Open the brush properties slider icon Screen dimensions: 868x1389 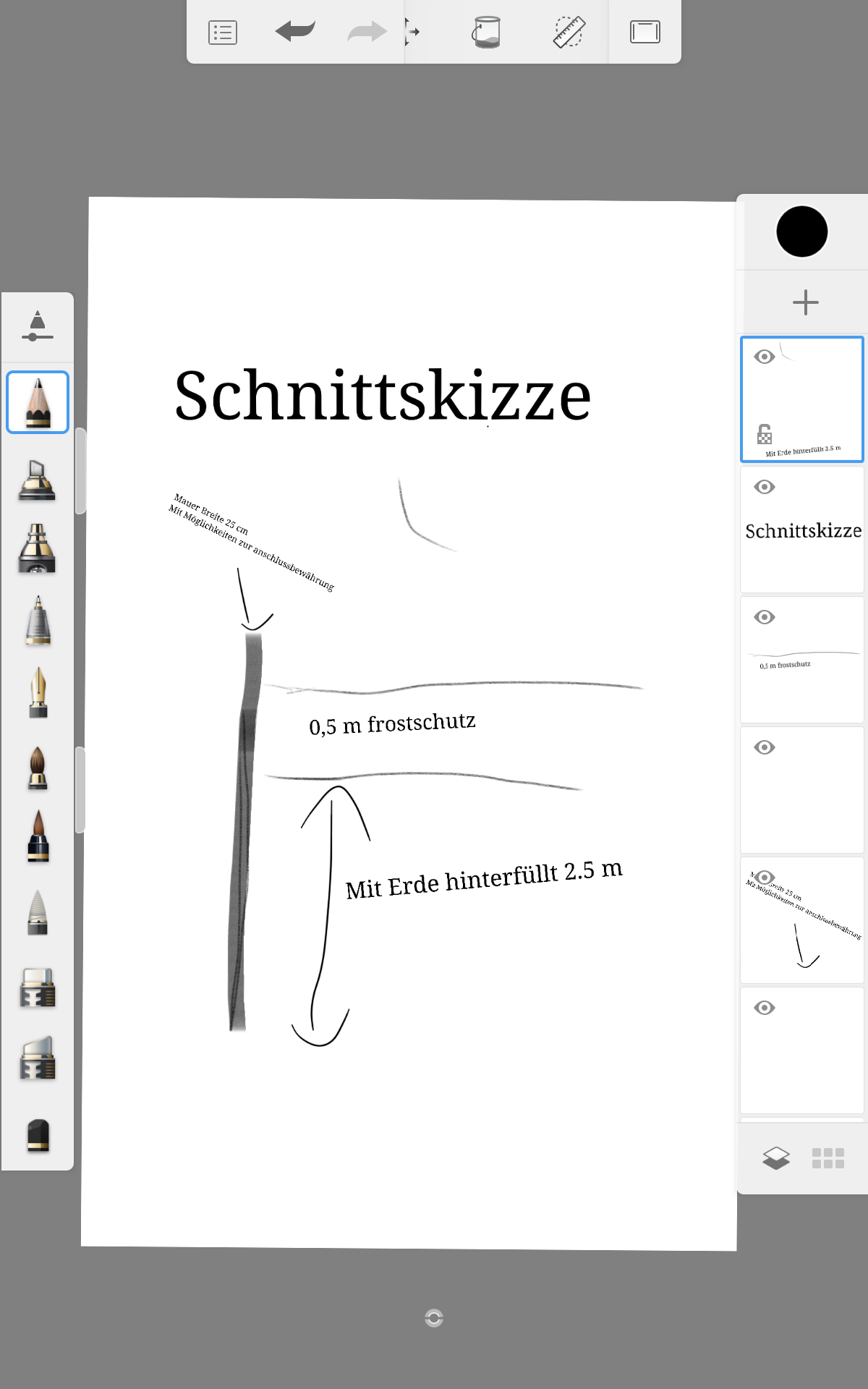pyautogui.click(x=38, y=326)
